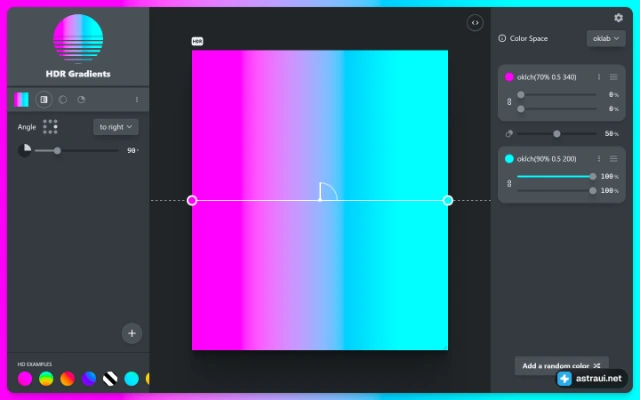Screen dimensions: 640x400
Task: Click the 'Color Space' label
Action: tap(529, 38)
